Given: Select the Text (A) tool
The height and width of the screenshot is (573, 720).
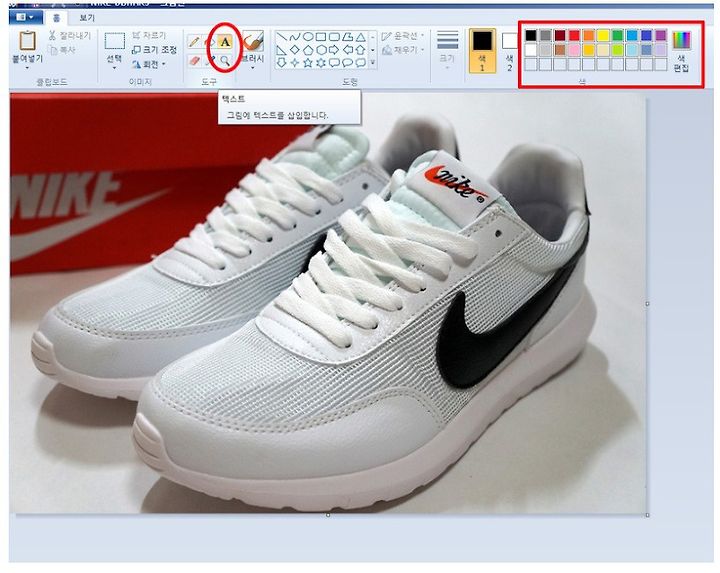Looking at the screenshot, I should (225, 42).
